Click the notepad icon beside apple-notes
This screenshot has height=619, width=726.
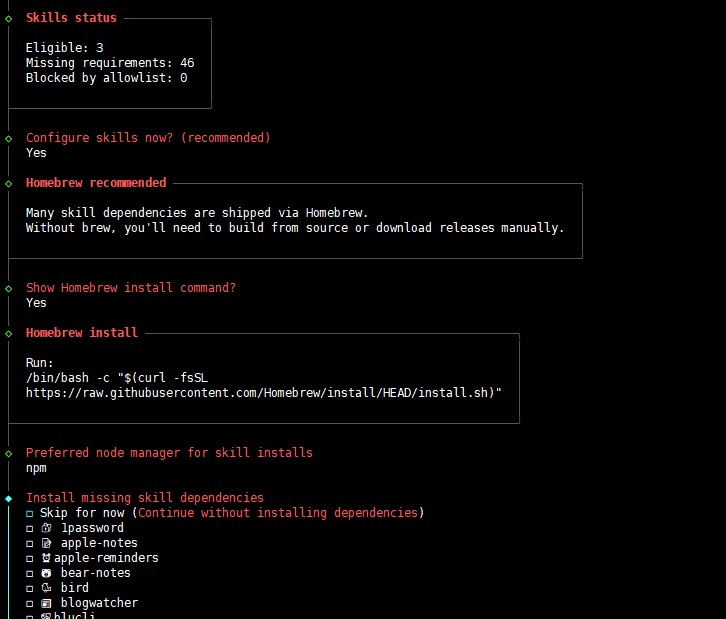click(x=46, y=543)
